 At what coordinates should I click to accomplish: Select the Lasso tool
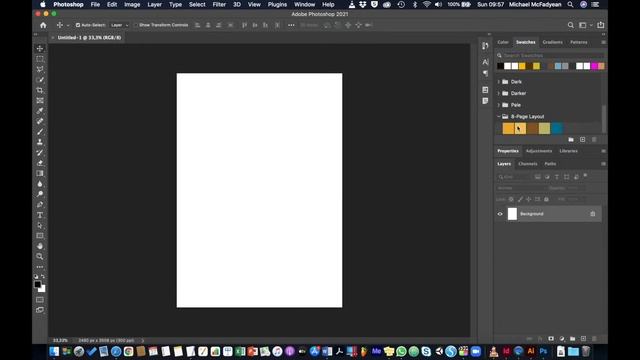[40, 69]
